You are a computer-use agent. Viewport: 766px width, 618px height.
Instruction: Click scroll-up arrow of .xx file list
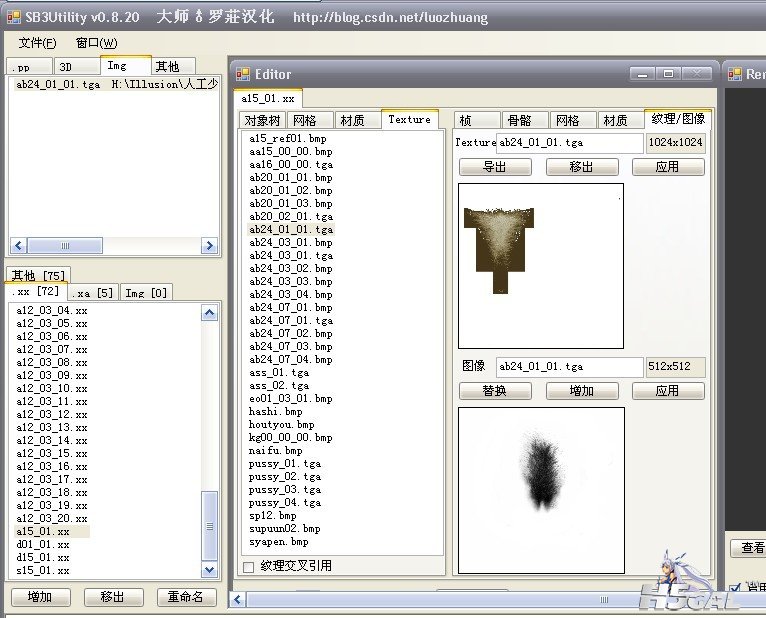pos(210,313)
